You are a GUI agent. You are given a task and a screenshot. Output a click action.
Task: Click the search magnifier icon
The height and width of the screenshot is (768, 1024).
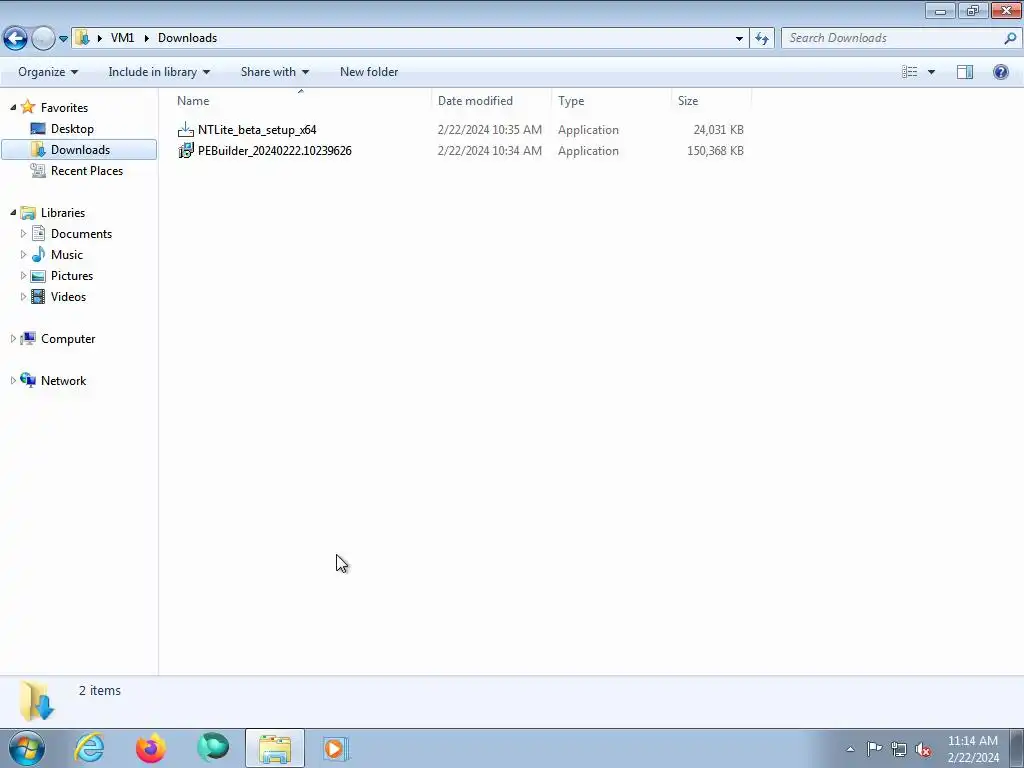click(1010, 38)
